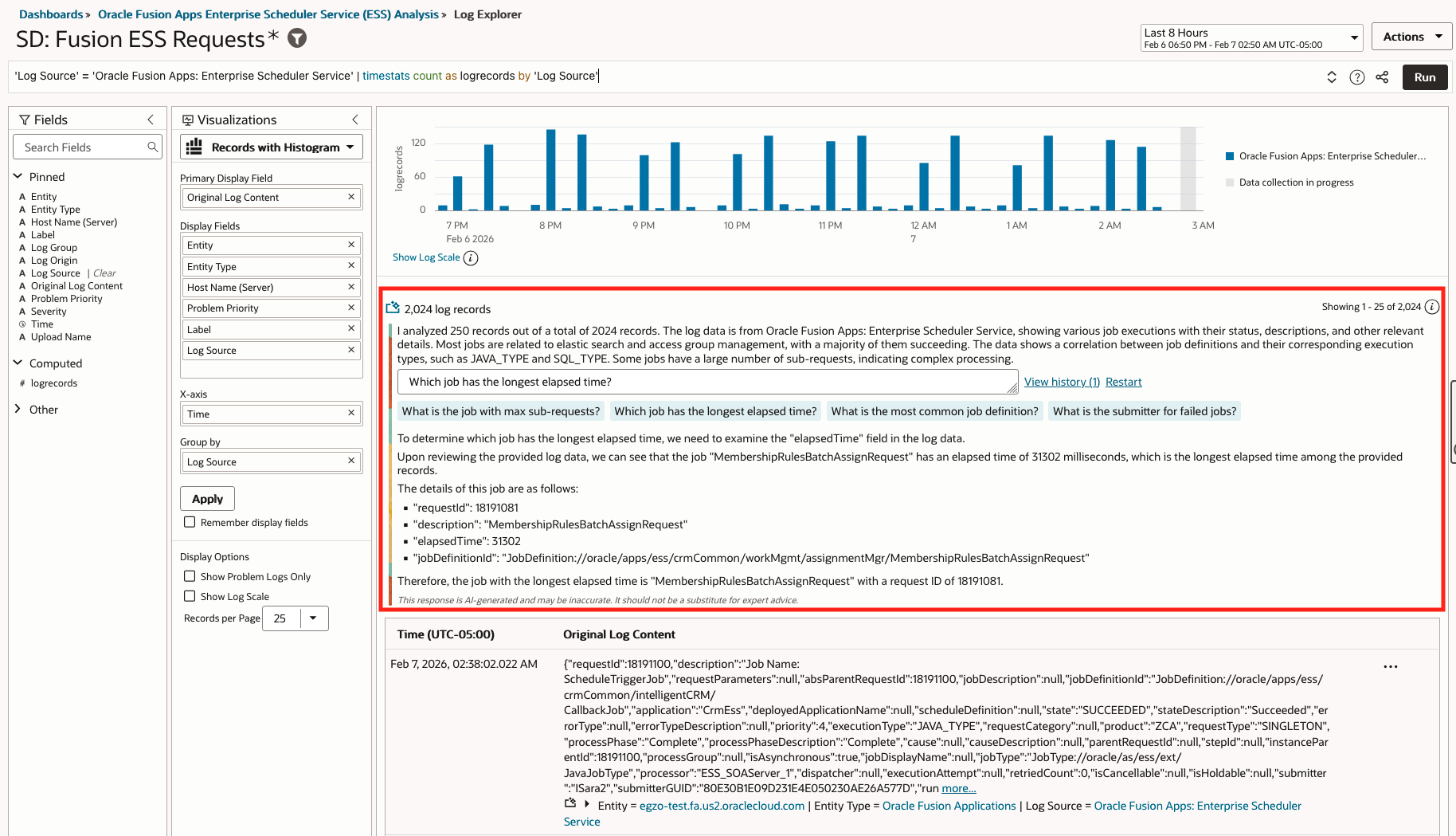The height and width of the screenshot is (836, 1456).
Task: Select the suggested question about failed jobs submitter
Action: [1144, 410]
